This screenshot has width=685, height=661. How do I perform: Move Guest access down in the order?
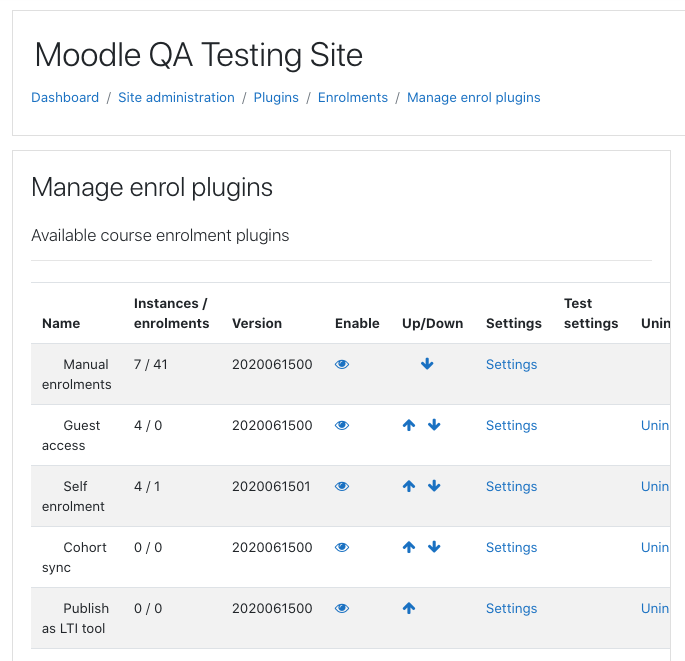(434, 425)
